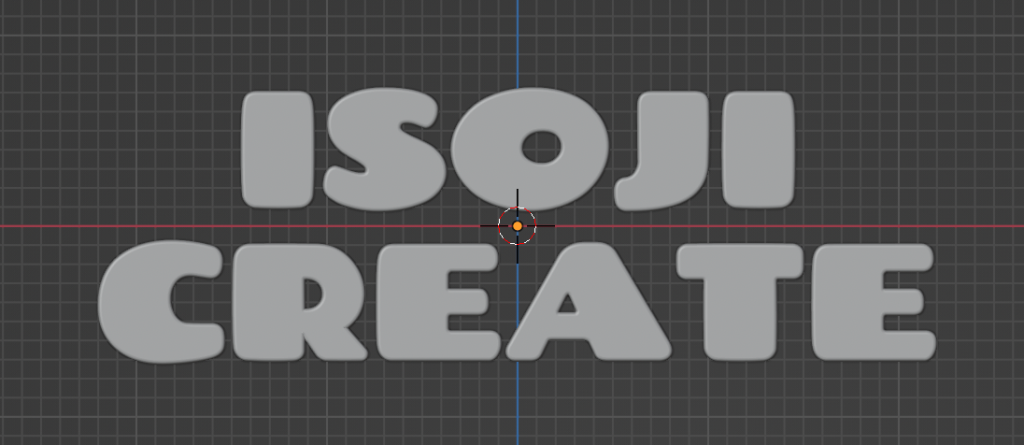Click the last letter I of ISOJI

coord(758,150)
